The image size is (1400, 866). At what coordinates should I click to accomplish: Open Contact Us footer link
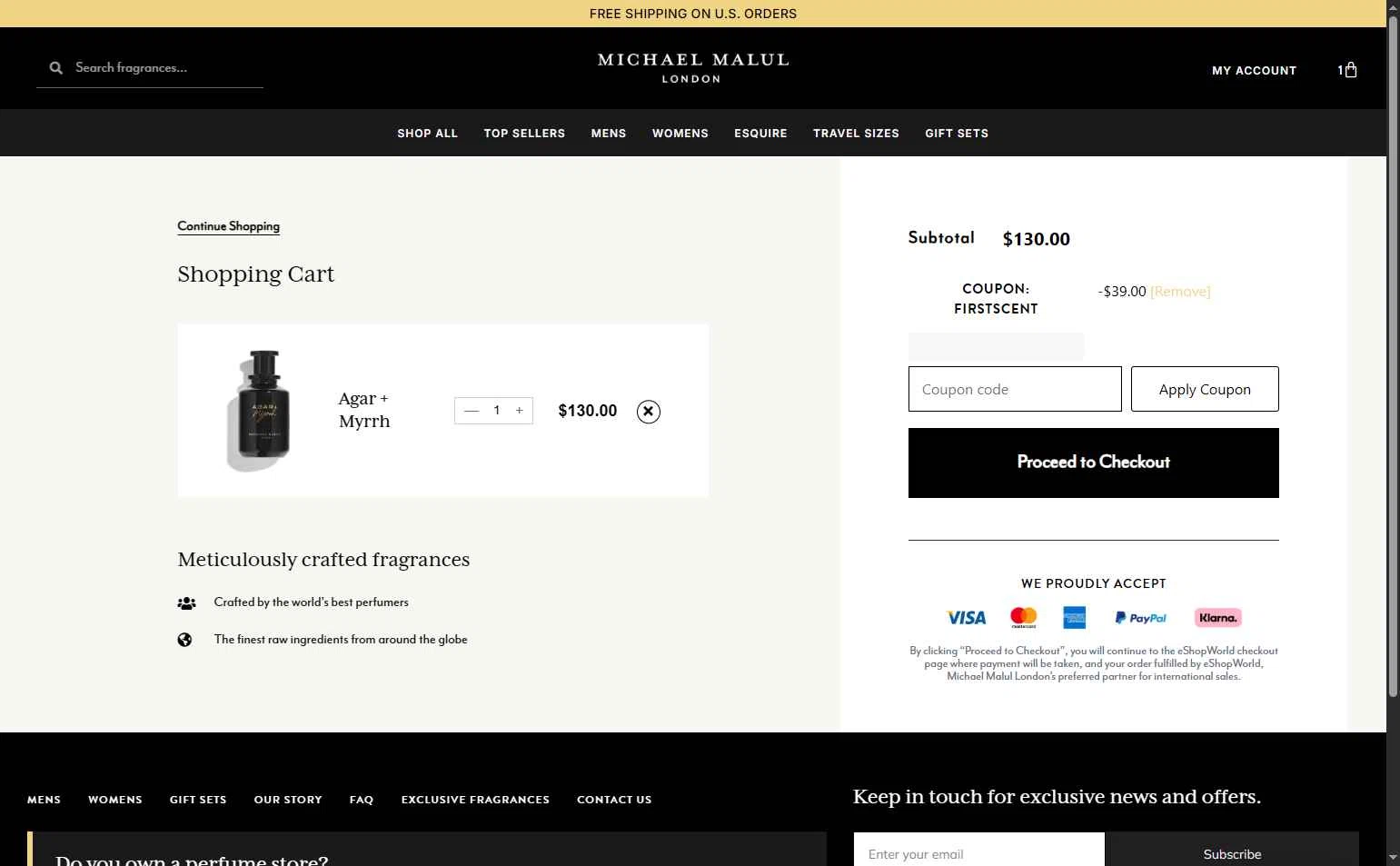[x=614, y=800]
